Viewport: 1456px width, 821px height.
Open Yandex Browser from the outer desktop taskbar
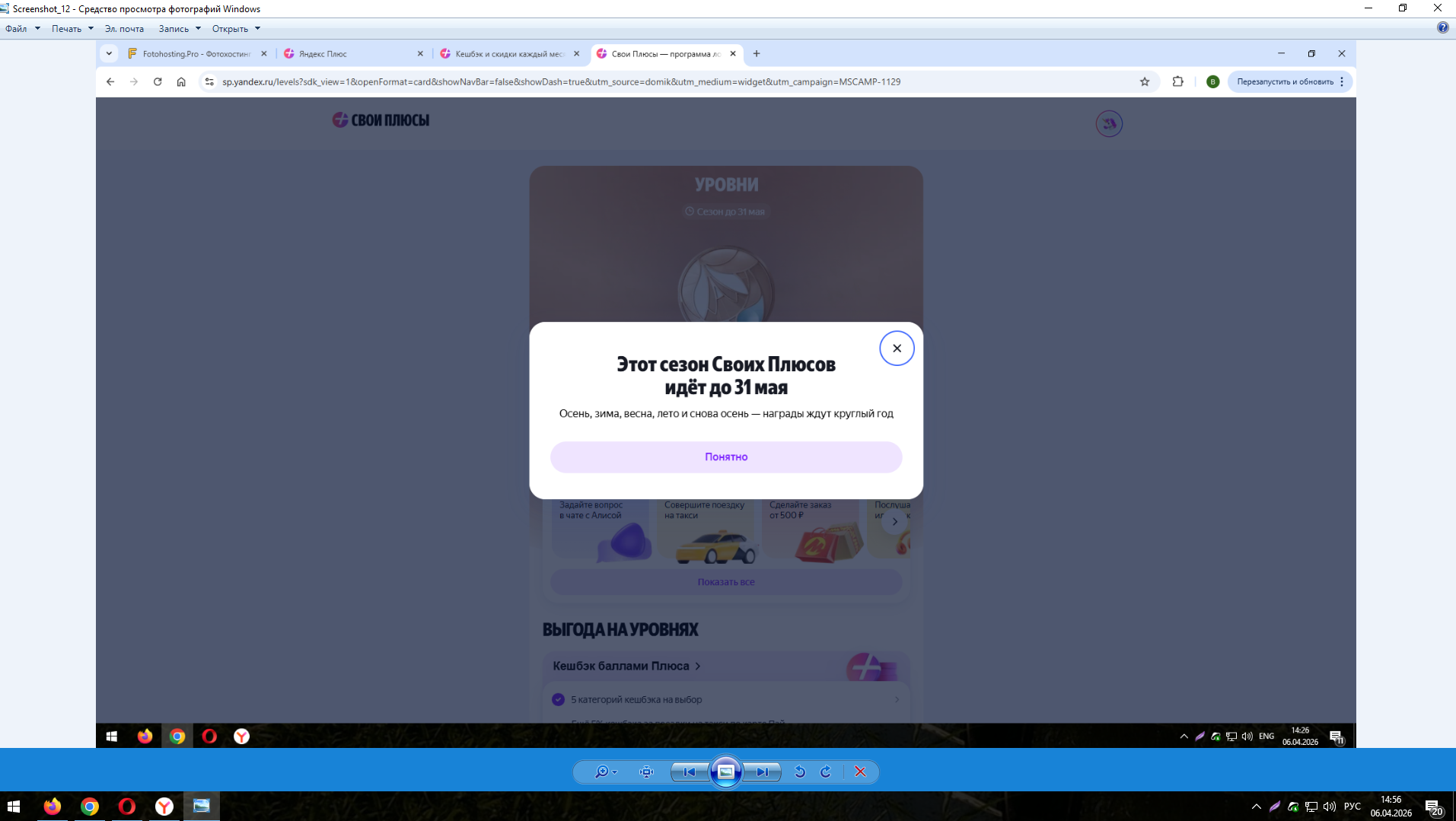coord(164,807)
